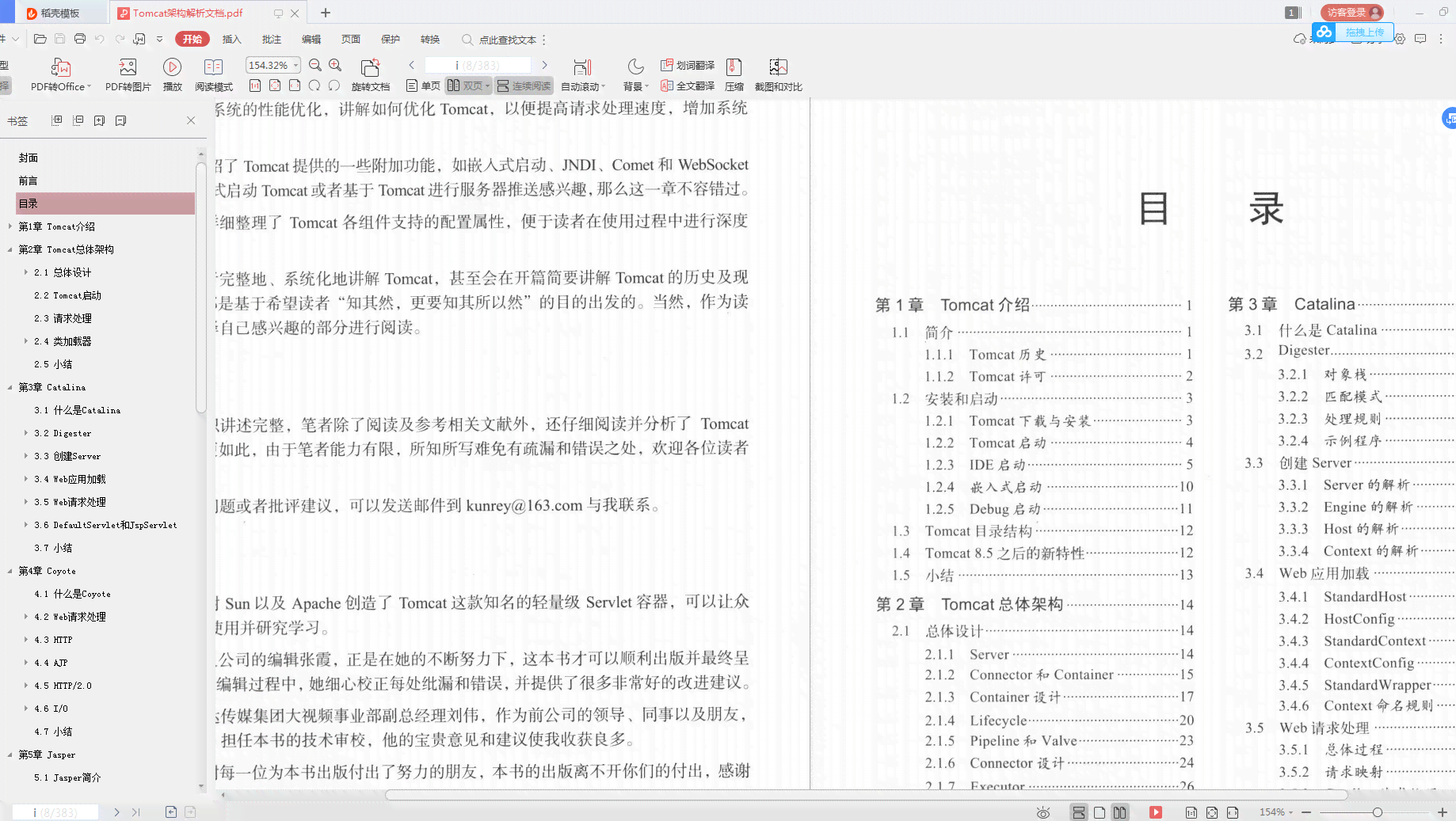Toggle 双页 double-page view
This screenshot has width=1456, height=821.
tap(468, 86)
